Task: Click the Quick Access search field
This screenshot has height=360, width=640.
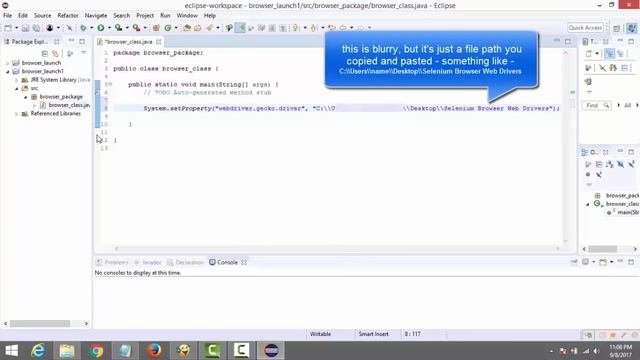Action: [x=585, y=28]
